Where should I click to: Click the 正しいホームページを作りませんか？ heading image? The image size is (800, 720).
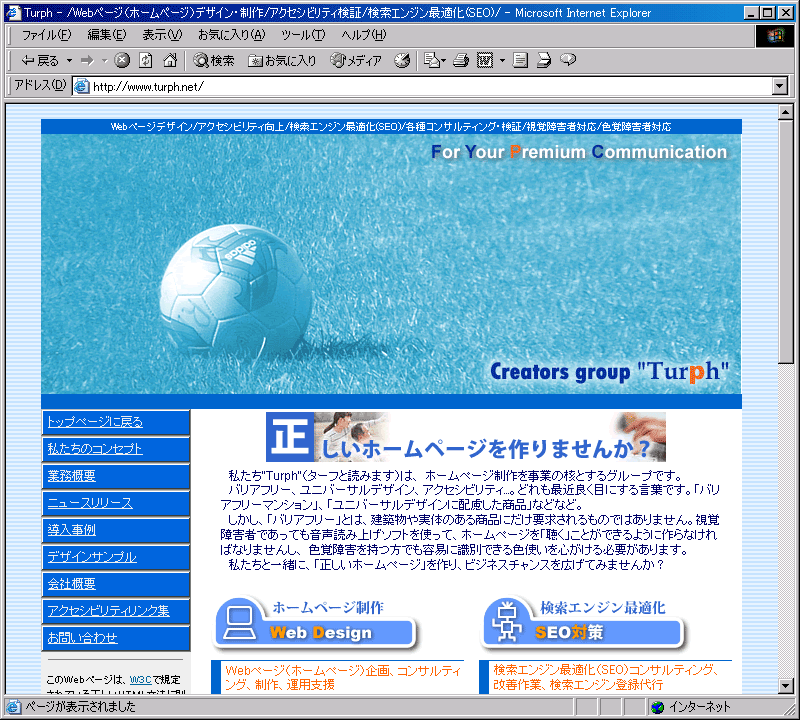(466, 437)
